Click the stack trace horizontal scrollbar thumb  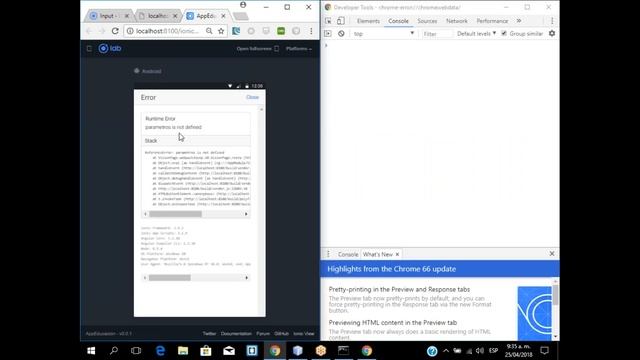pyautogui.click(x=176, y=214)
